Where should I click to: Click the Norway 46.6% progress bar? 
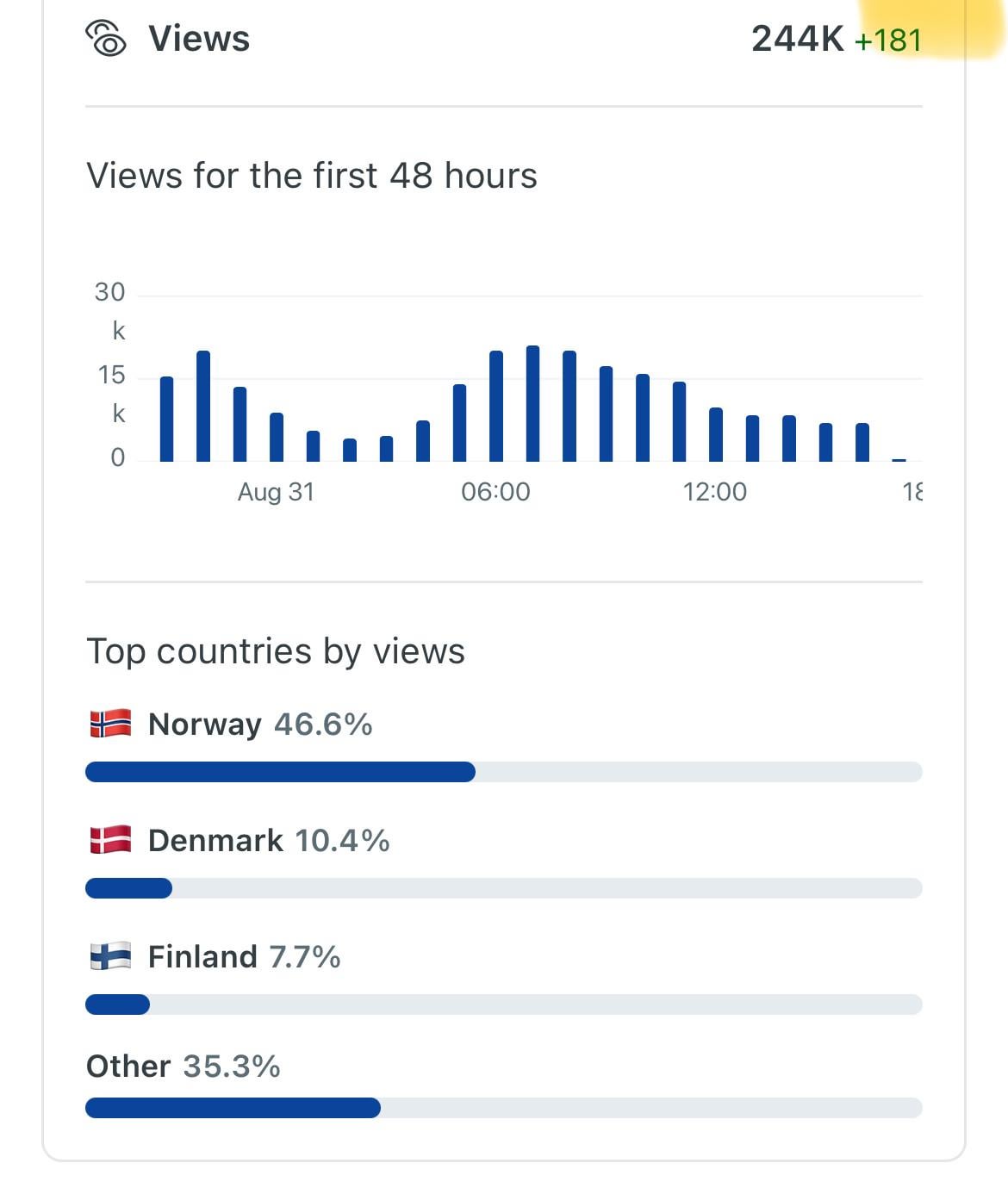click(x=280, y=772)
